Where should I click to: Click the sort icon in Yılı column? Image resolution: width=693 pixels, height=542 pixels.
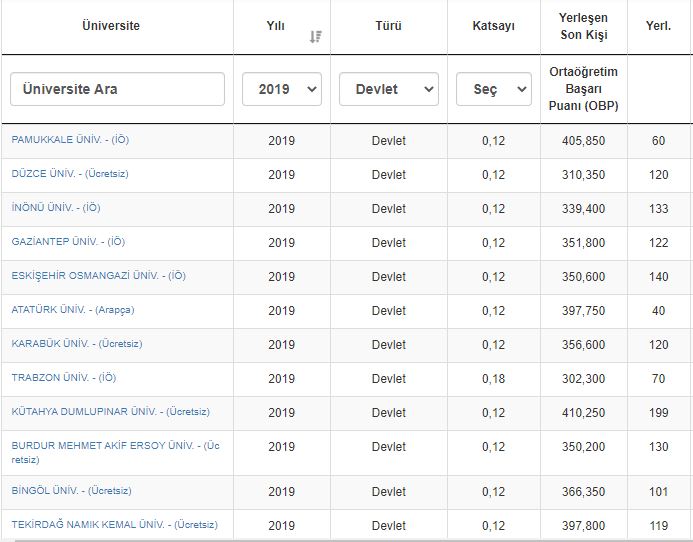[x=316, y=37]
